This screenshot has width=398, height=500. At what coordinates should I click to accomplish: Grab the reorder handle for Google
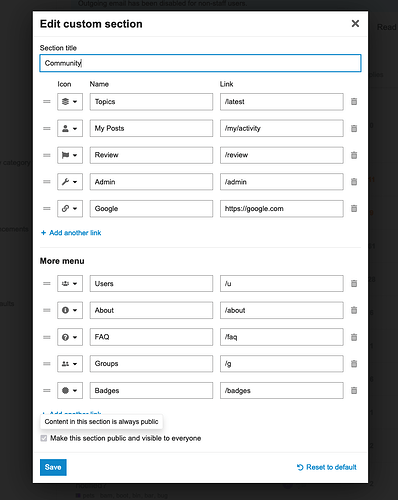pos(47,209)
